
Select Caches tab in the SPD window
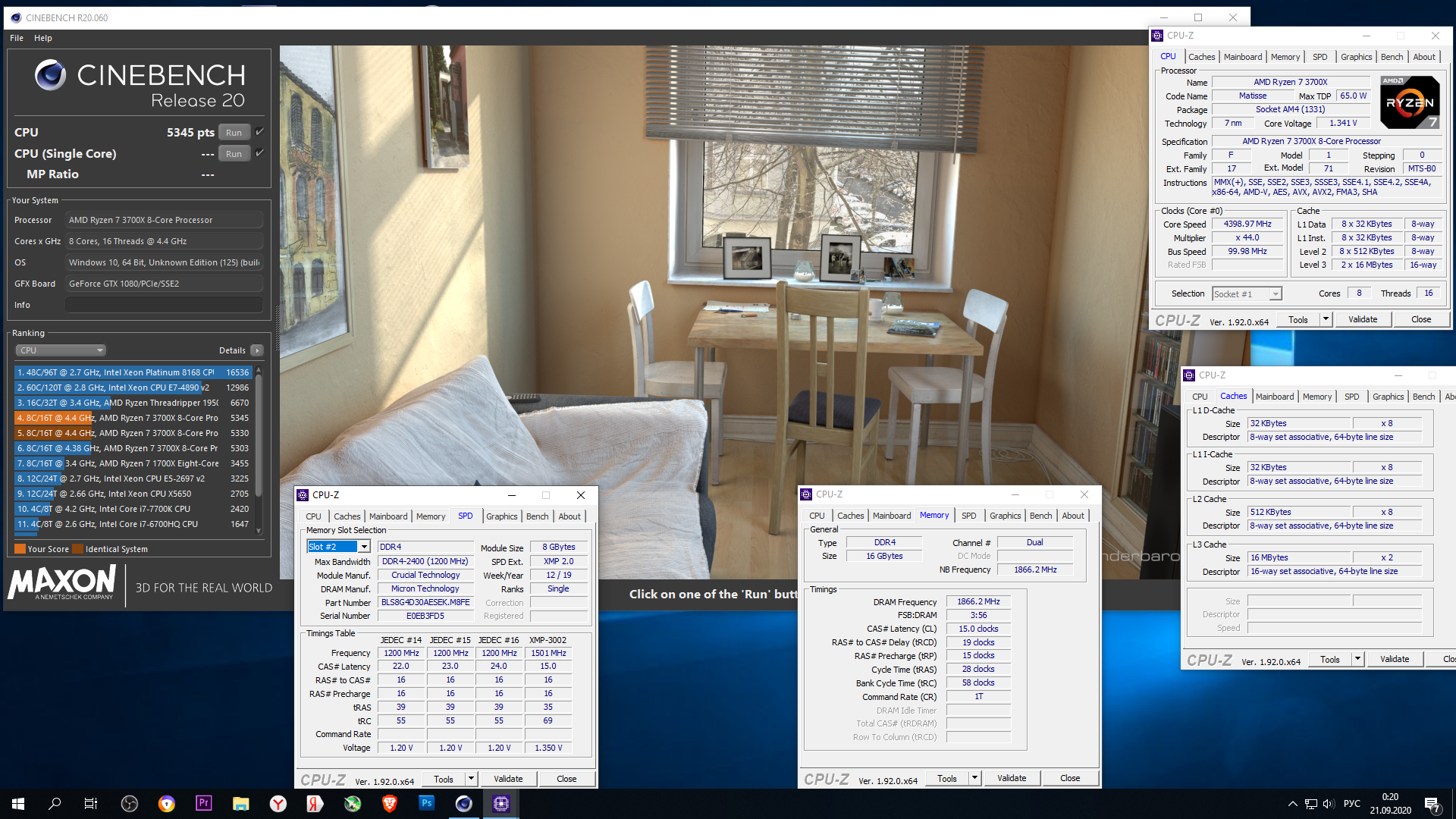tap(347, 516)
